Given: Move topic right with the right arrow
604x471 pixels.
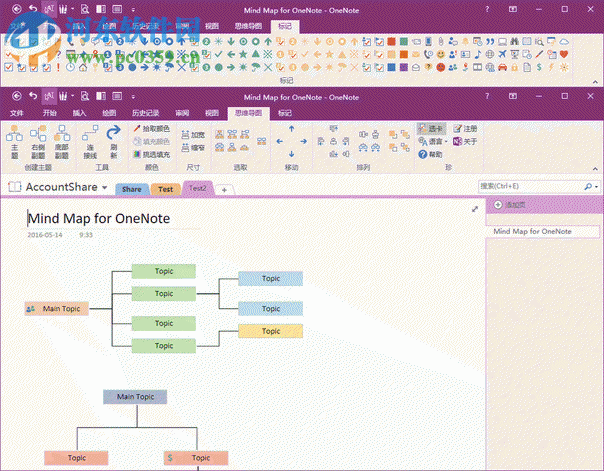Looking at the screenshot, I should click(304, 141).
